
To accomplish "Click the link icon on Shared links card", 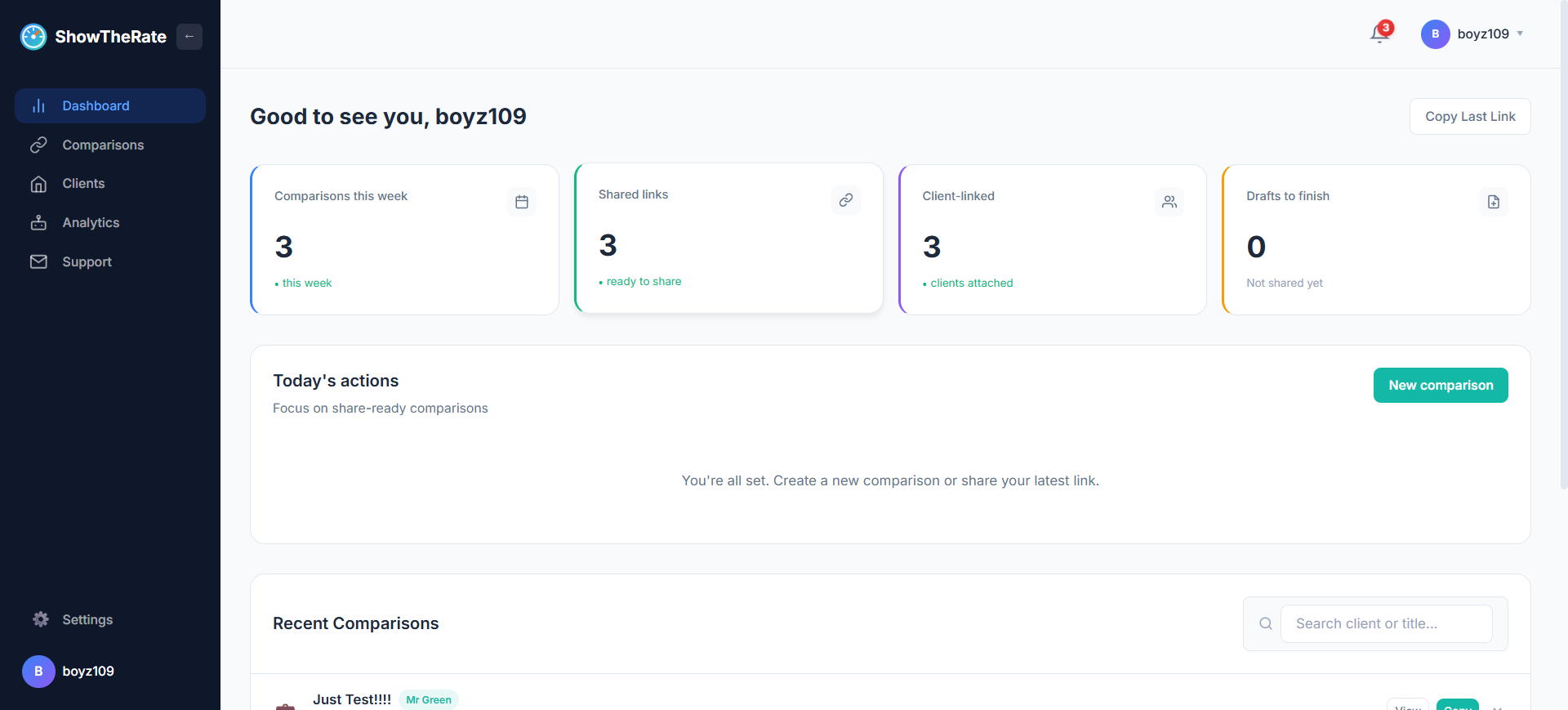I will 846,200.
